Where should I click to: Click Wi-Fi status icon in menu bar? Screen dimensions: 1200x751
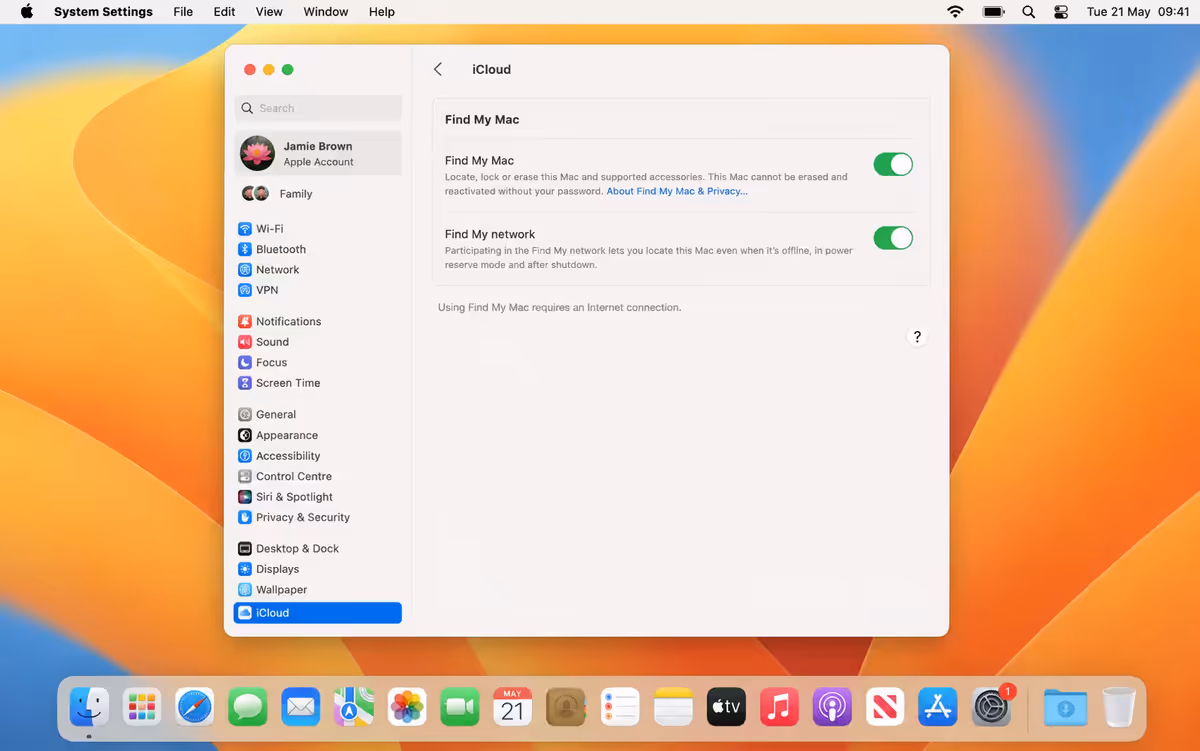point(956,12)
